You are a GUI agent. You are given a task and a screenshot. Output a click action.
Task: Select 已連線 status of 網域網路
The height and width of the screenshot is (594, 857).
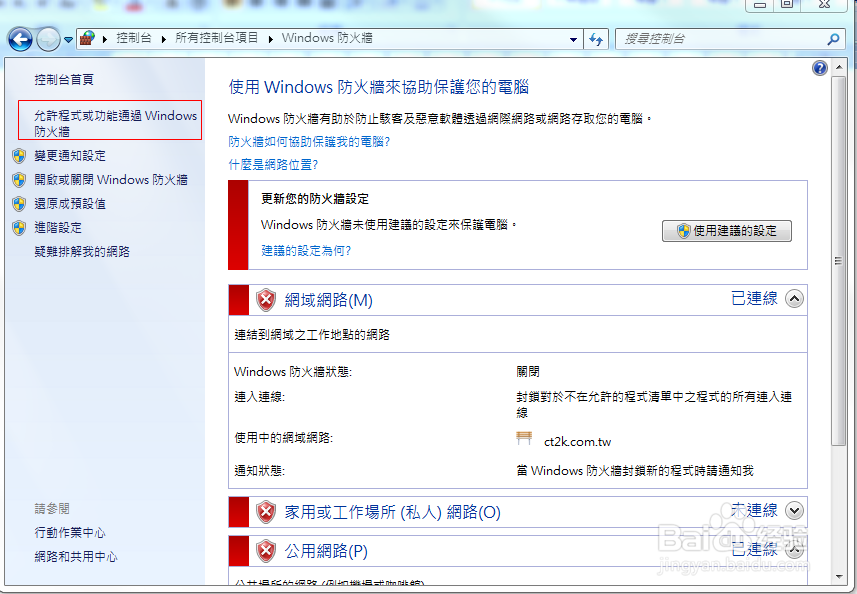point(754,298)
